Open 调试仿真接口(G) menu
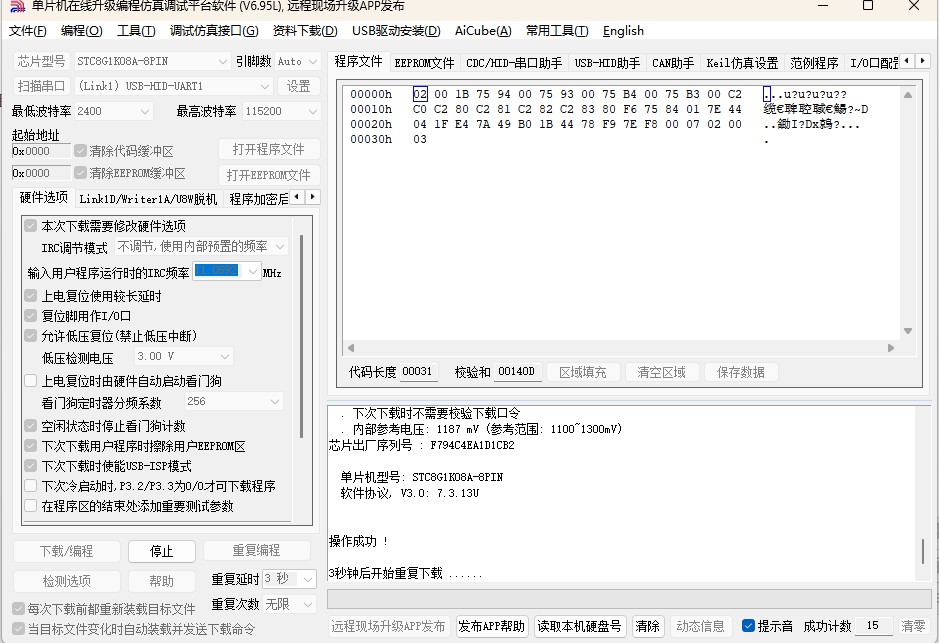This screenshot has width=939, height=643. click(x=214, y=31)
